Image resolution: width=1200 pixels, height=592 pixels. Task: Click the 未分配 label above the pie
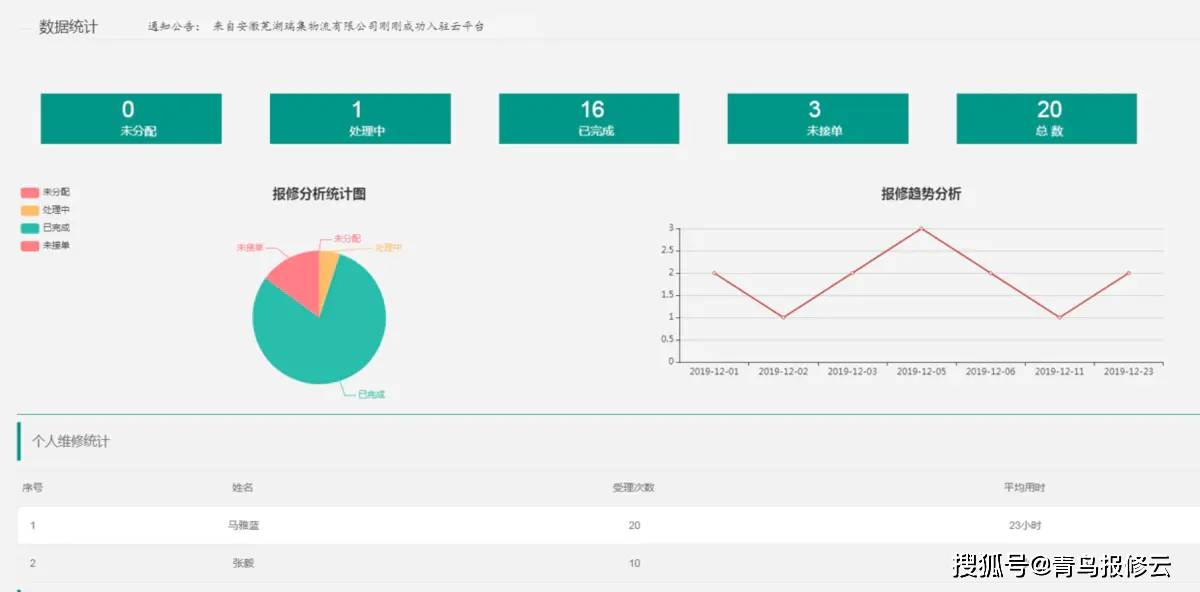pyautogui.click(x=346, y=239)
